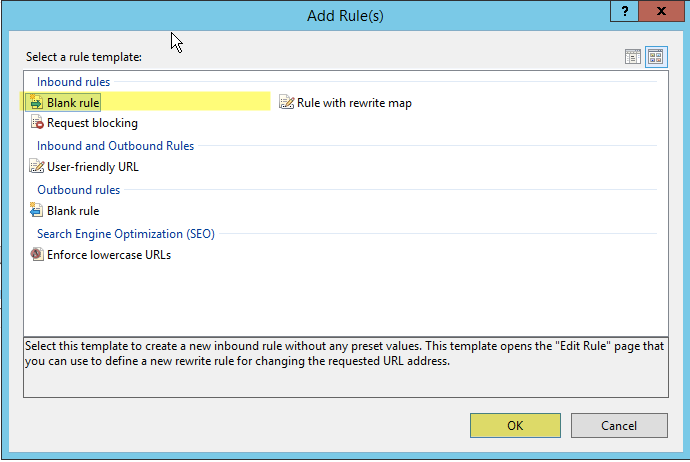Switch to icons tile view
Screen dimensions: 690x462
[x=656, y=57]
